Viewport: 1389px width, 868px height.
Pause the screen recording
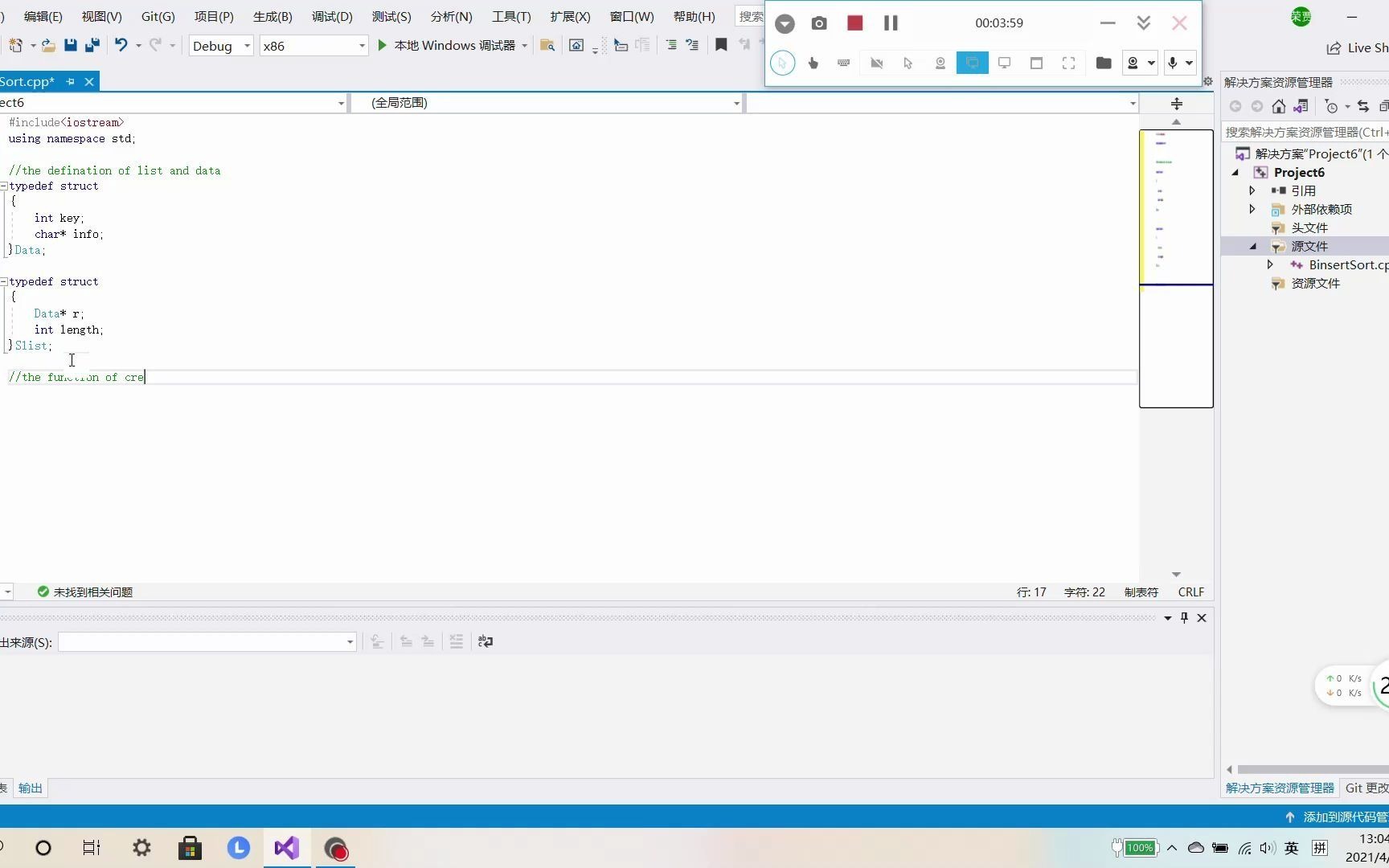coord(891,23)
